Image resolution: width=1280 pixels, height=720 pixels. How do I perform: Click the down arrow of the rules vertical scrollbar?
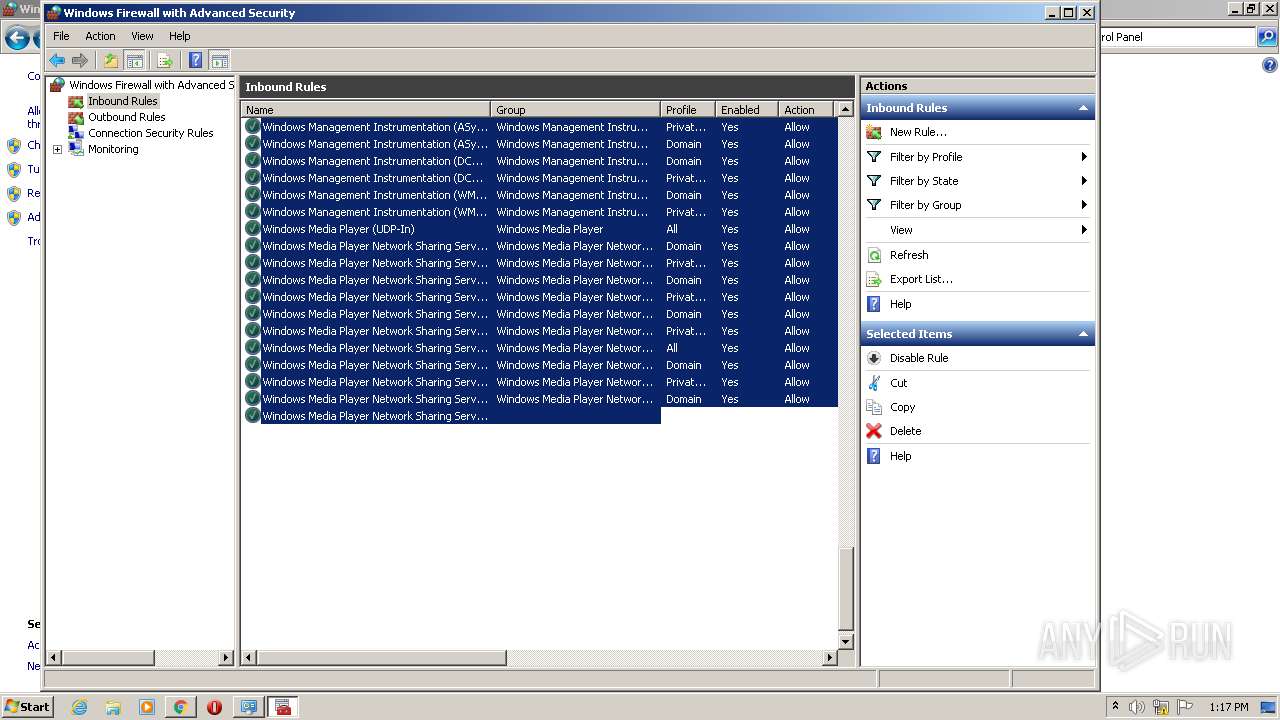pyautogui.click(x=845, y=641)
